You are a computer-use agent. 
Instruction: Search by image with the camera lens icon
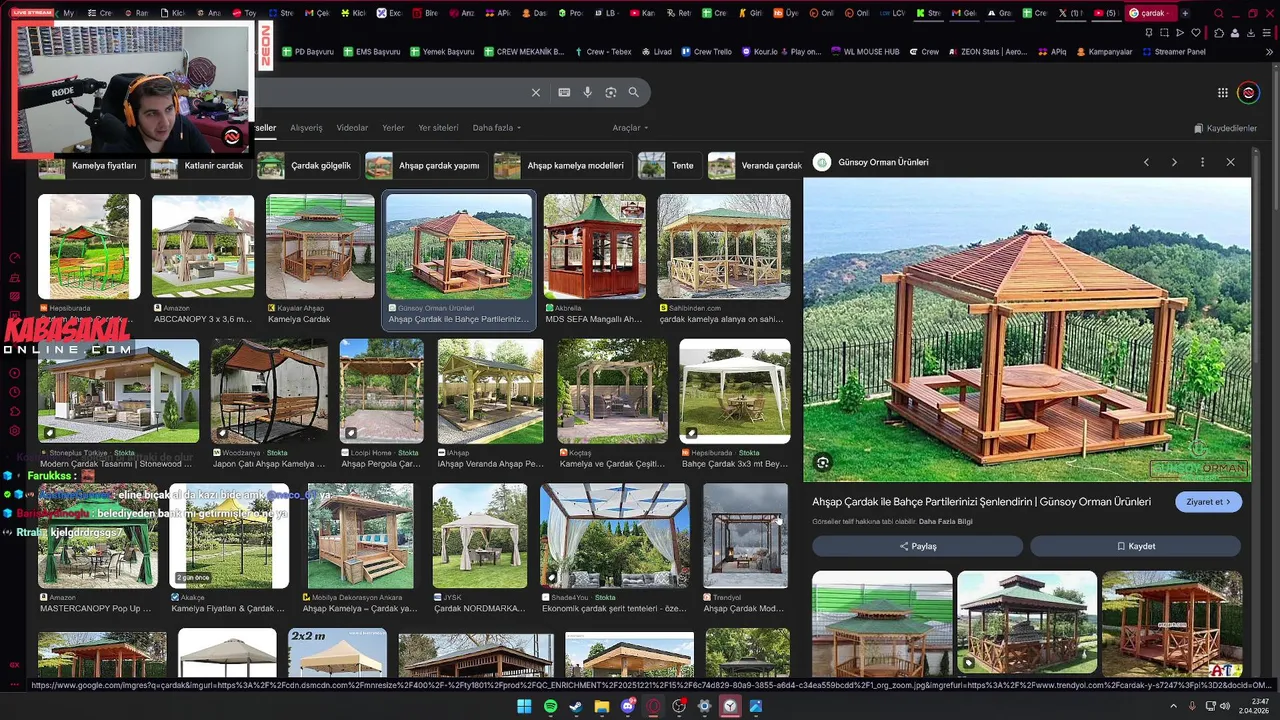pos(611,92)
